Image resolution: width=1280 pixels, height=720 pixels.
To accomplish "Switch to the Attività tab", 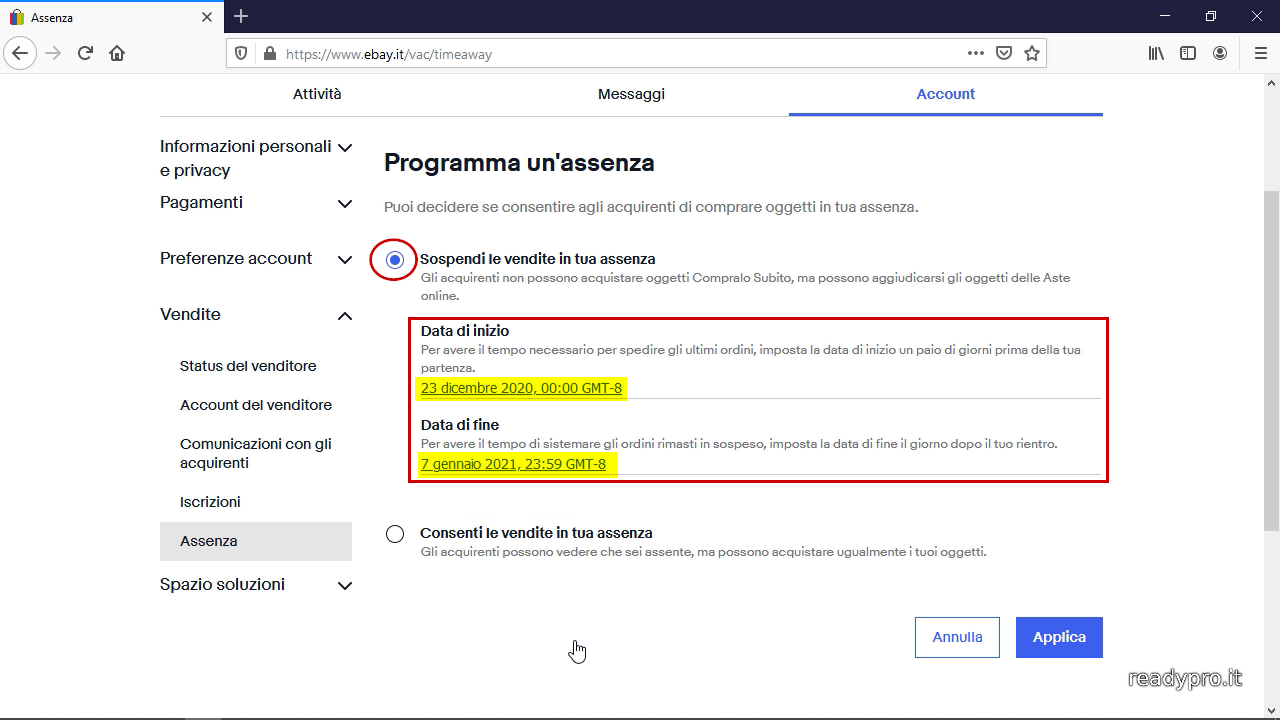I will click(x=317, y=94).
